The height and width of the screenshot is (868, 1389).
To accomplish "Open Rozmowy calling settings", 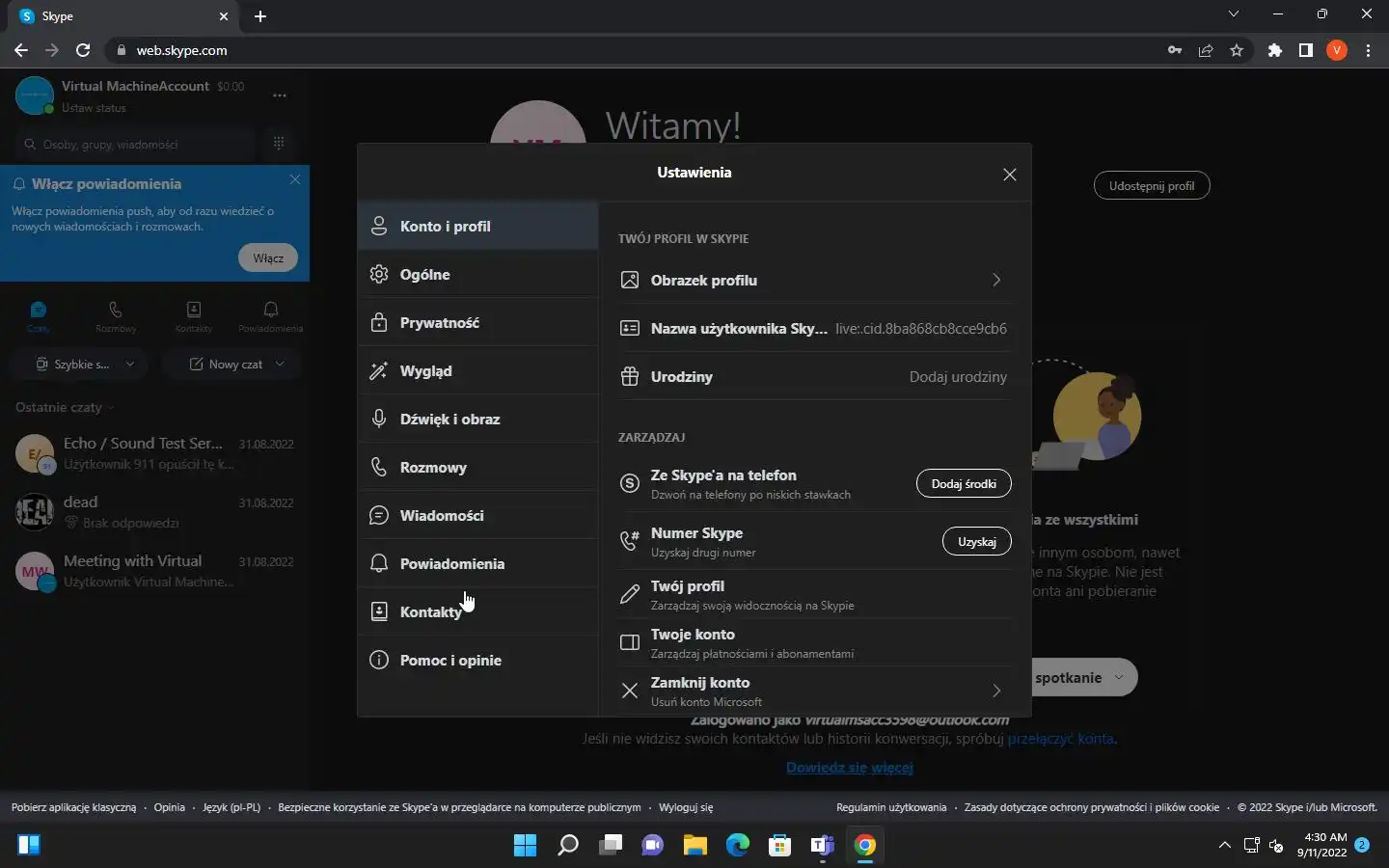I will (478, 467).
